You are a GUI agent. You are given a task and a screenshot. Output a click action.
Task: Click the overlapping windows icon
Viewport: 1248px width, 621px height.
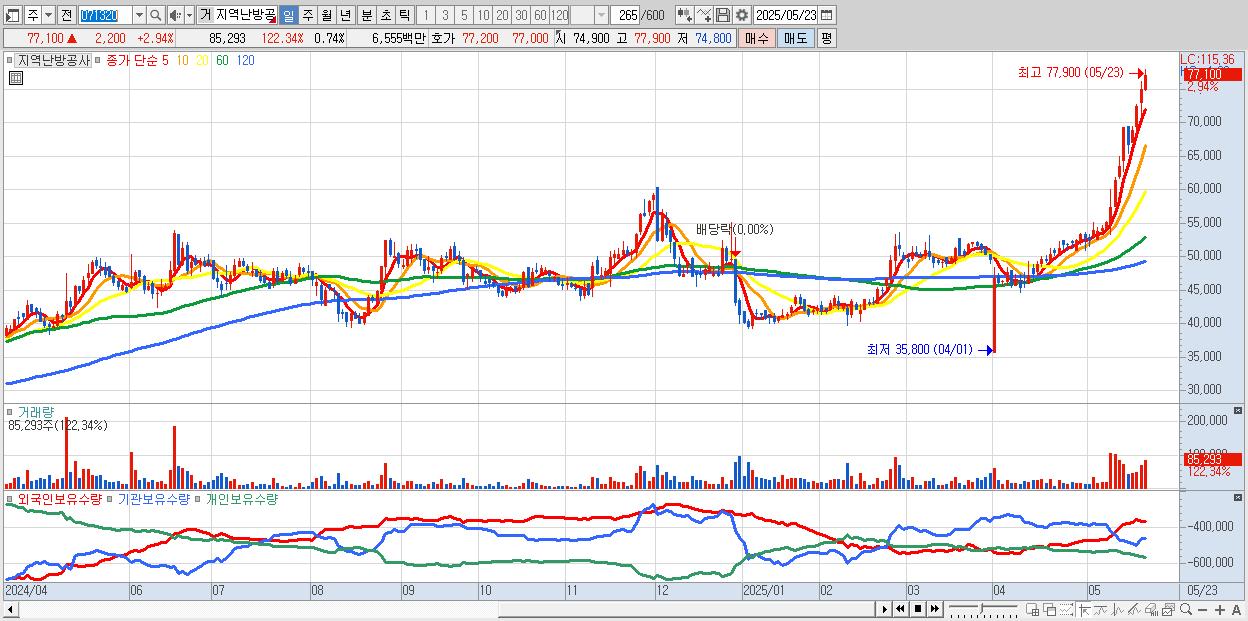pyautogui.click(x=1050, y=609)
